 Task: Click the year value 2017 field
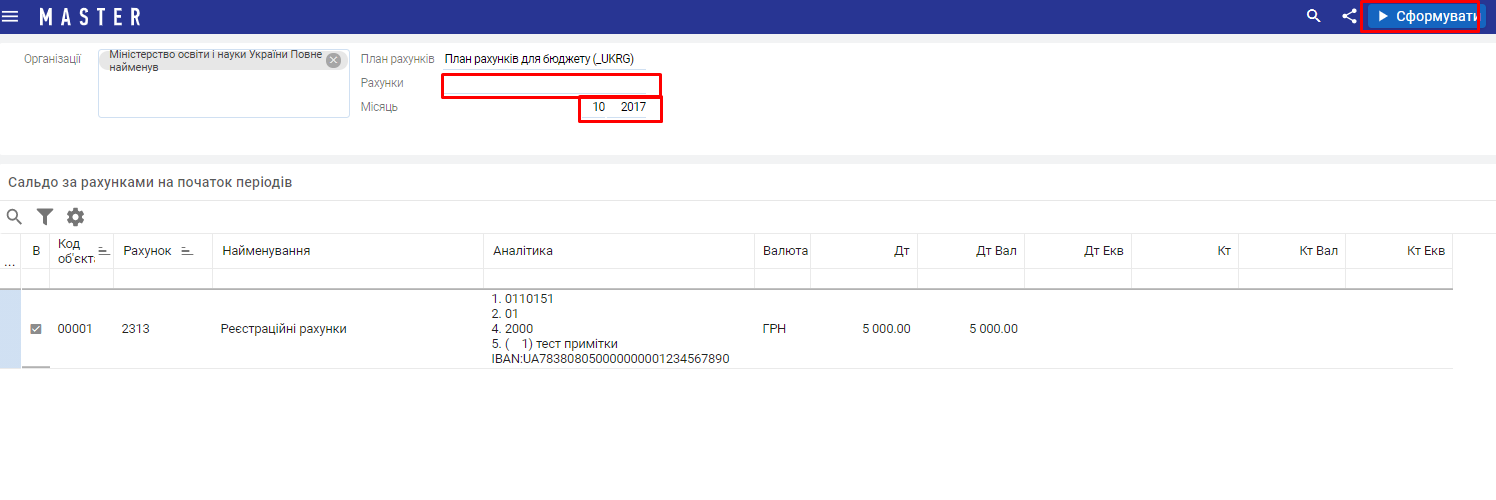pos(633,107)
